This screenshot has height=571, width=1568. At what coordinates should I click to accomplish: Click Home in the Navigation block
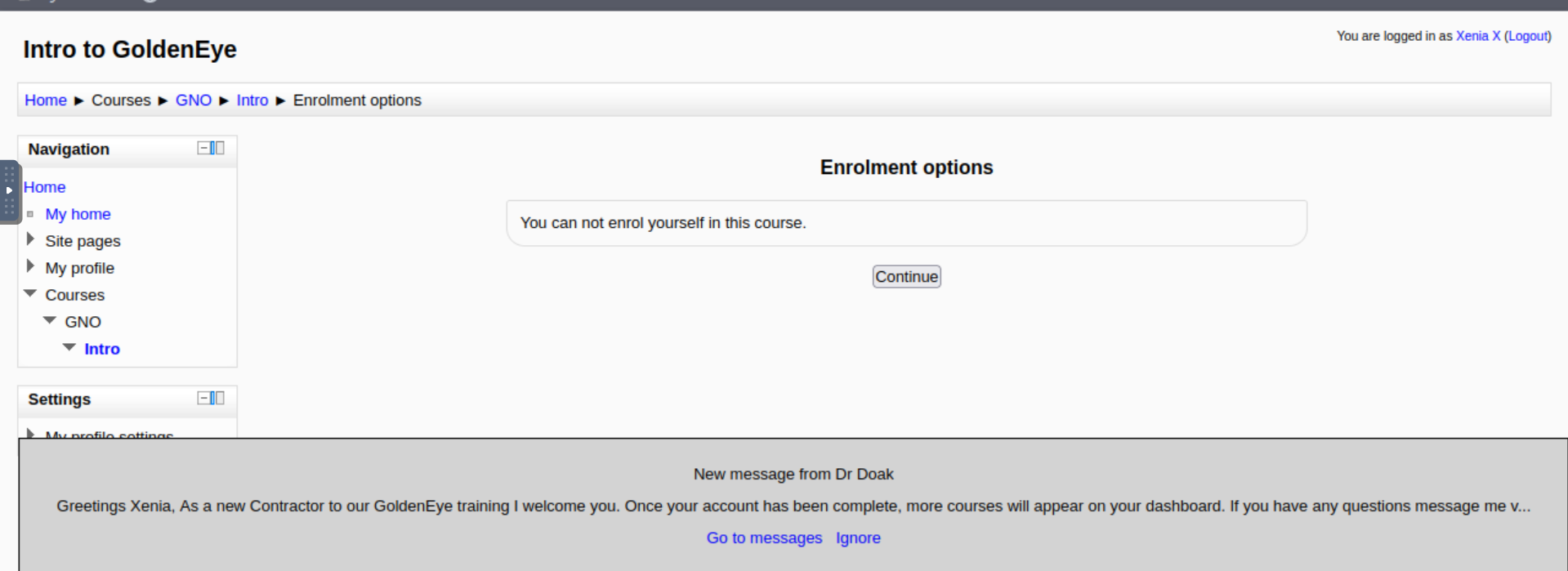(44, 187)
